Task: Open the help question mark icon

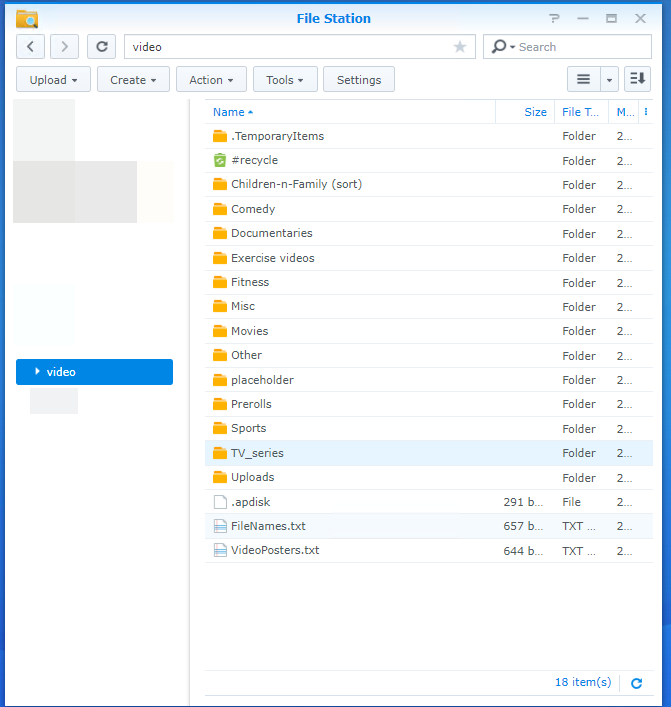Action: [x=554, y=18]
